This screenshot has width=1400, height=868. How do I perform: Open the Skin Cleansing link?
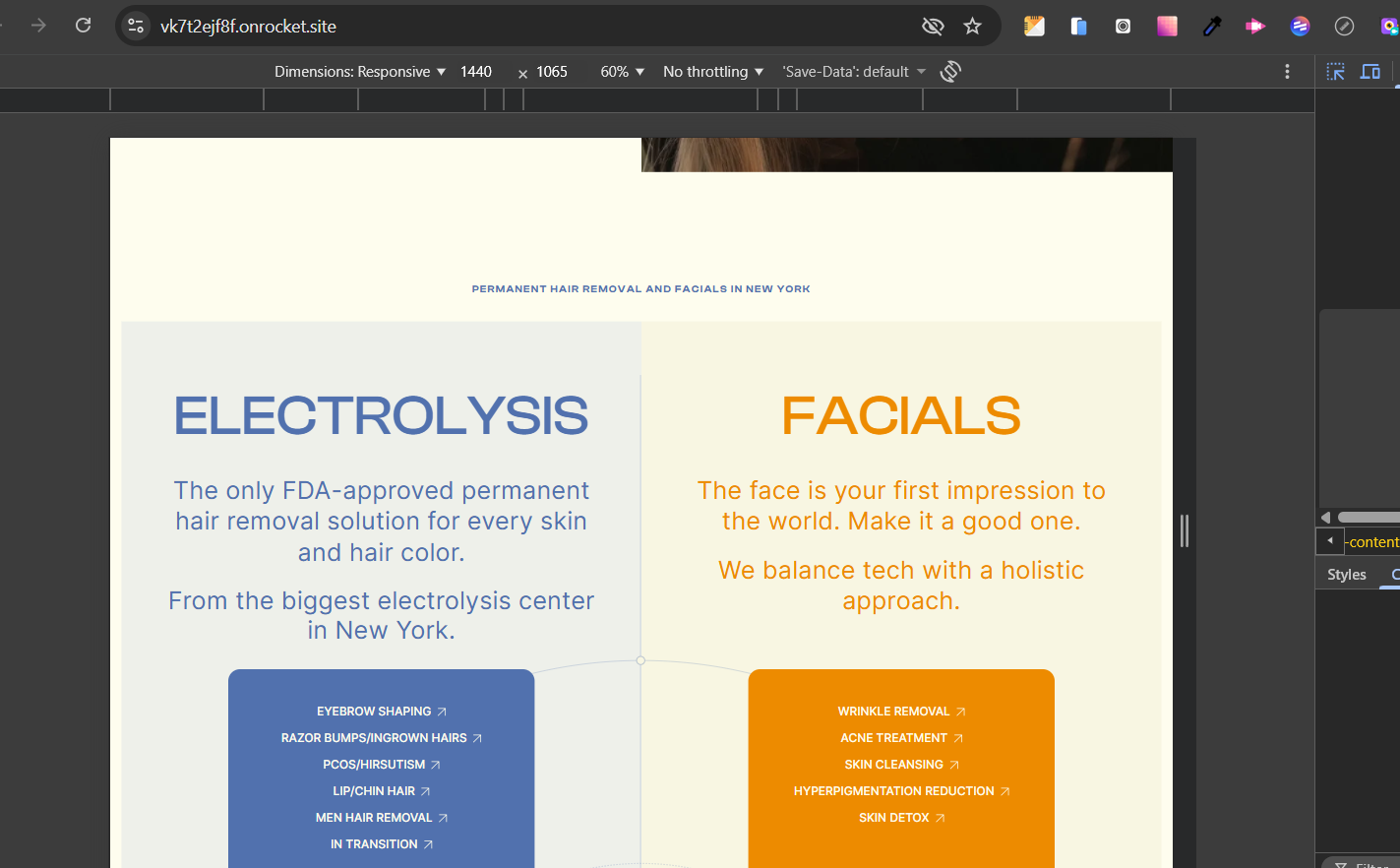(901, 765)
